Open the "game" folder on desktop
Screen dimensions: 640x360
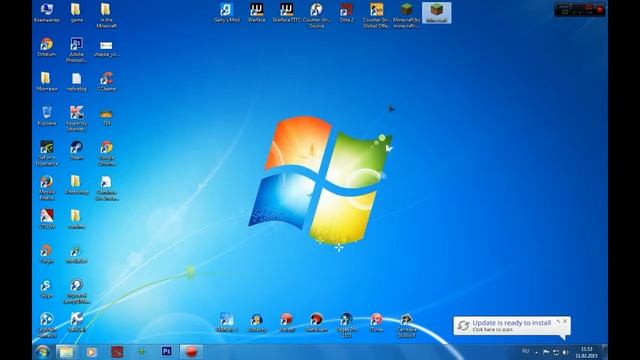[x=76, y=12]
